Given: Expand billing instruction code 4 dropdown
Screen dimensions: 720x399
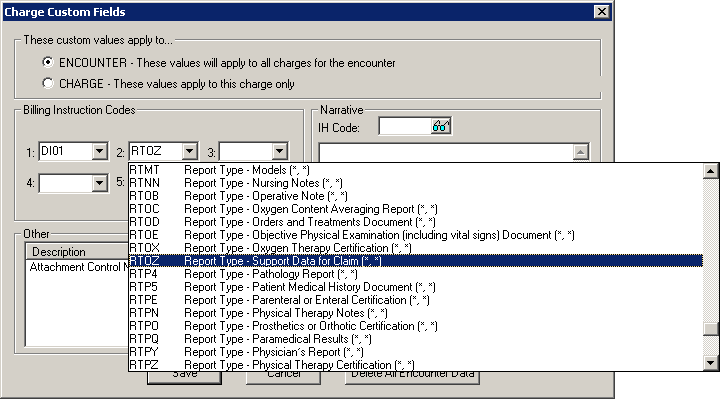Looking at the screenshot, I should [99, 183].
